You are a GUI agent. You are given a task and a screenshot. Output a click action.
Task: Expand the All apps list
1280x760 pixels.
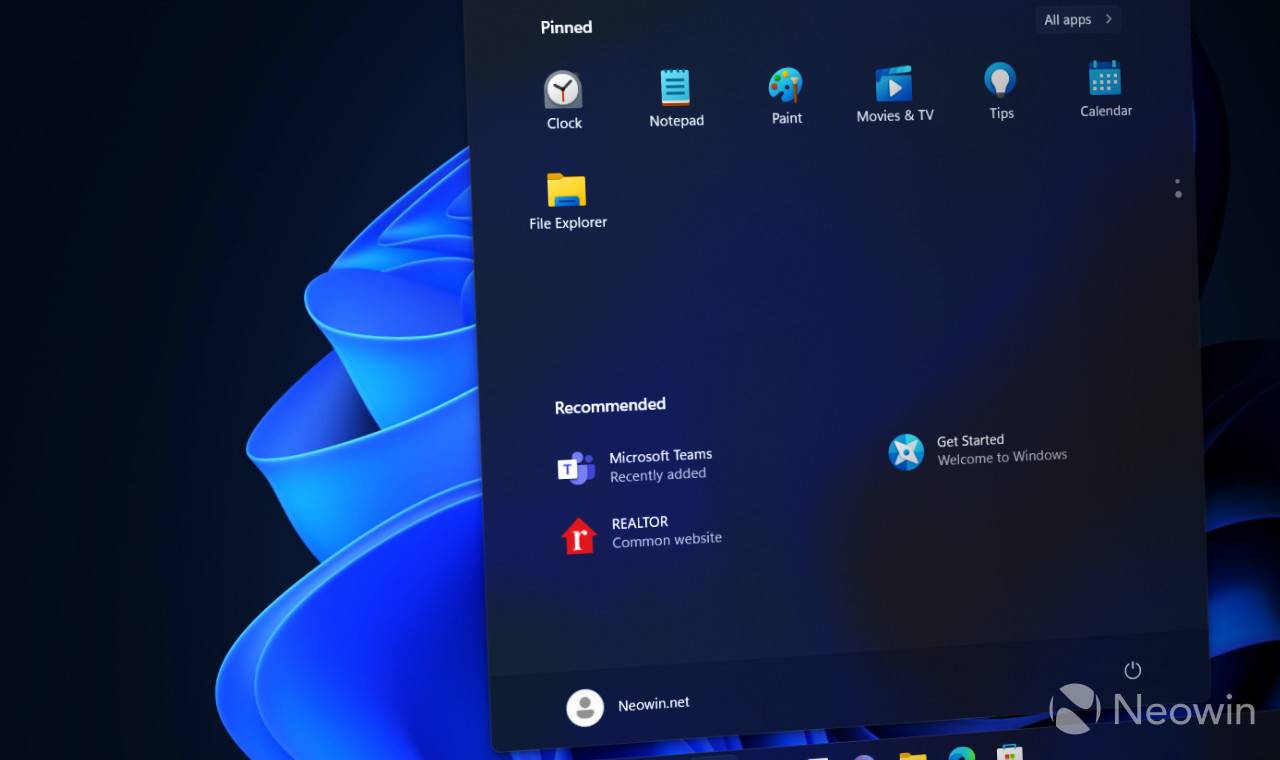click(x=1077, y=19)
